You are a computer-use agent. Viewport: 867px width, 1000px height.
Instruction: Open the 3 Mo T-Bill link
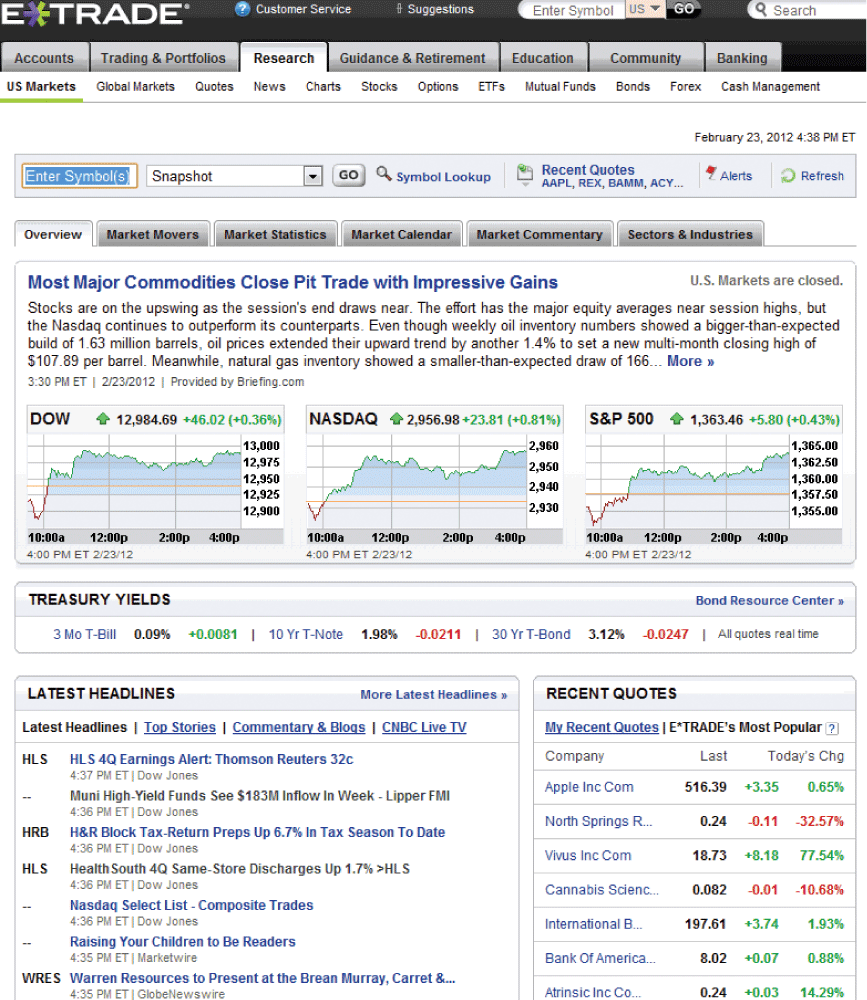tap(84, 635)
